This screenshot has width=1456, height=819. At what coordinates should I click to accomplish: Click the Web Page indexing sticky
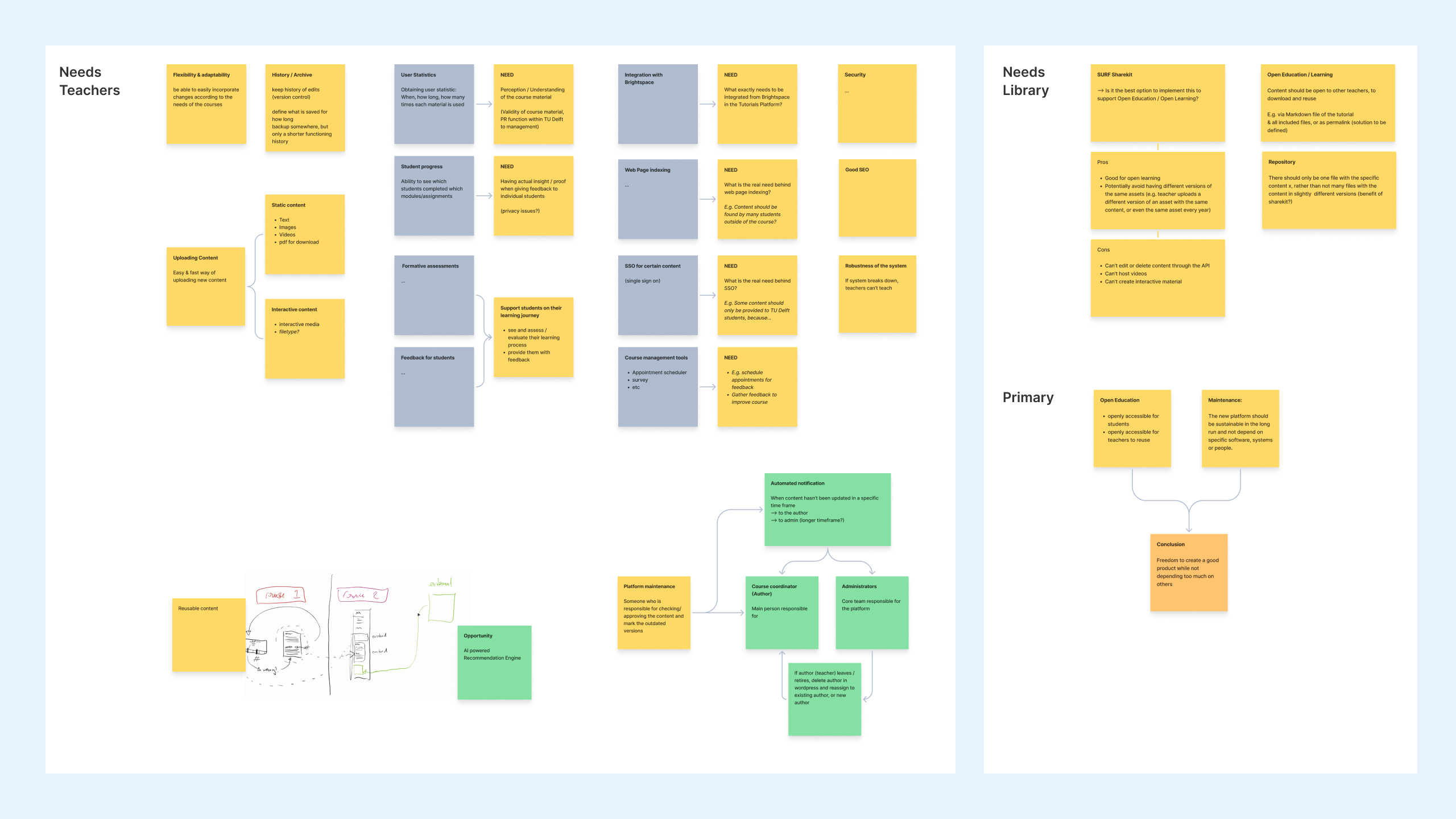(657, 199)
